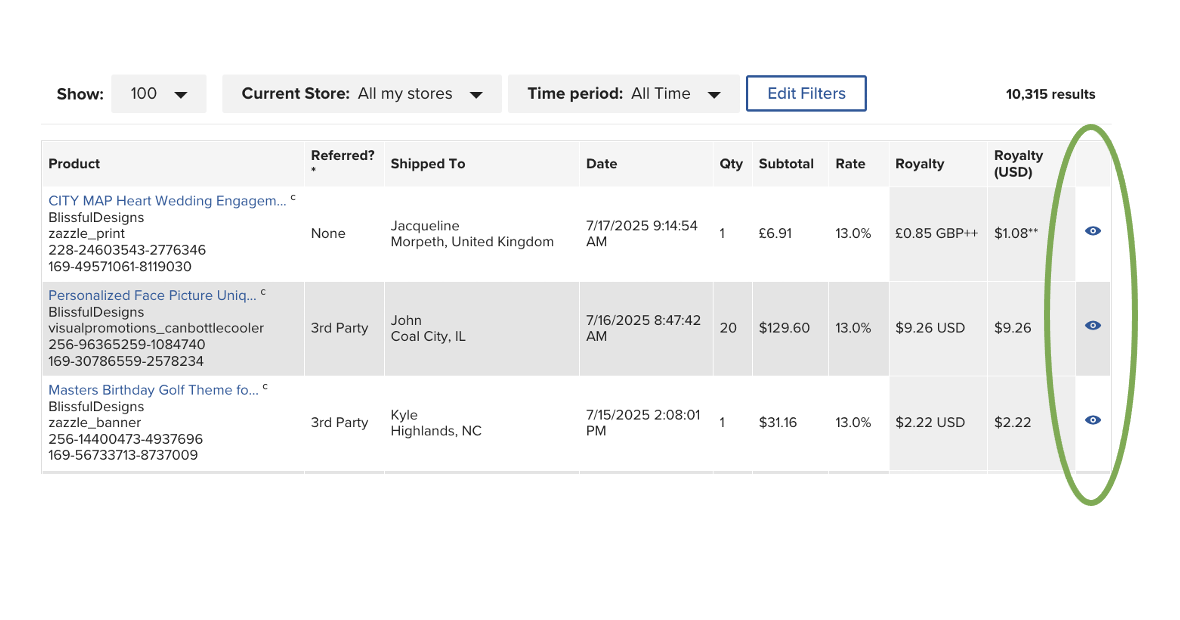1180x620 pixels.
Task: Click the Shipped To column header
Action: click(x=427, y=164)
